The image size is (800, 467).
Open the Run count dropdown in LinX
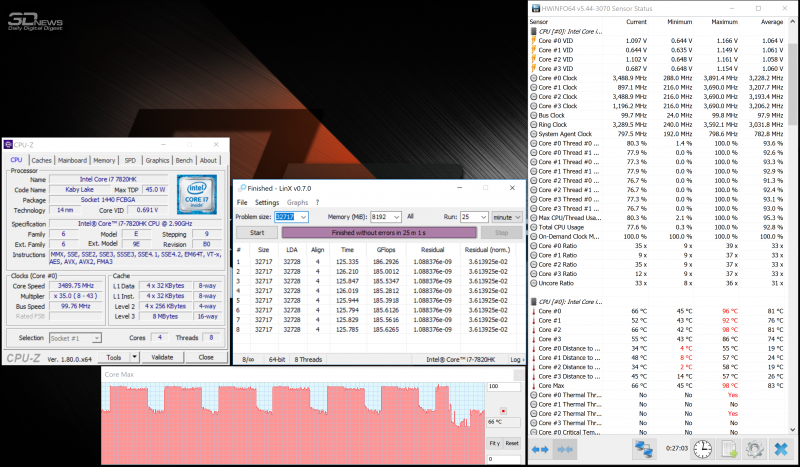483,217
